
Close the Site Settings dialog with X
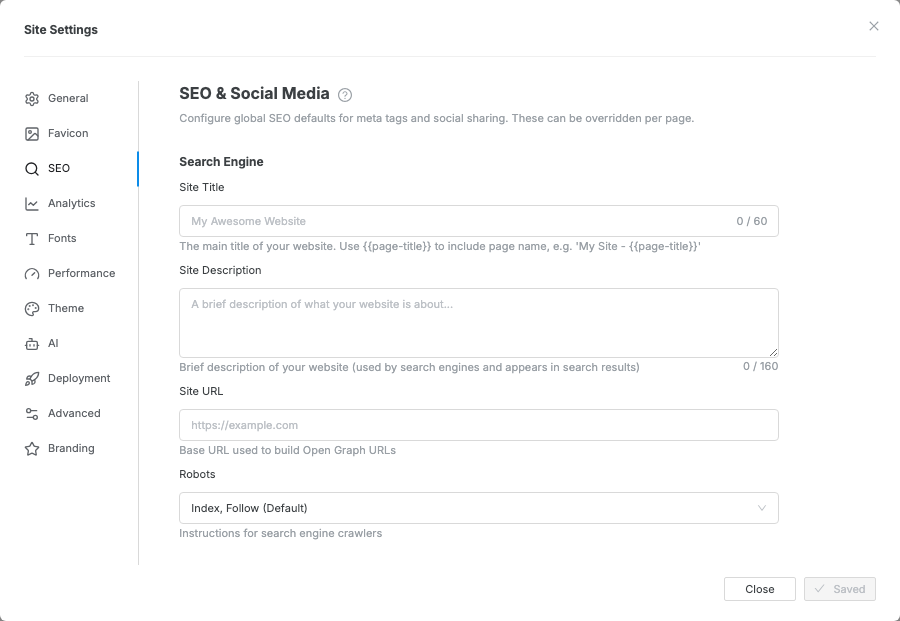point(874,26)
